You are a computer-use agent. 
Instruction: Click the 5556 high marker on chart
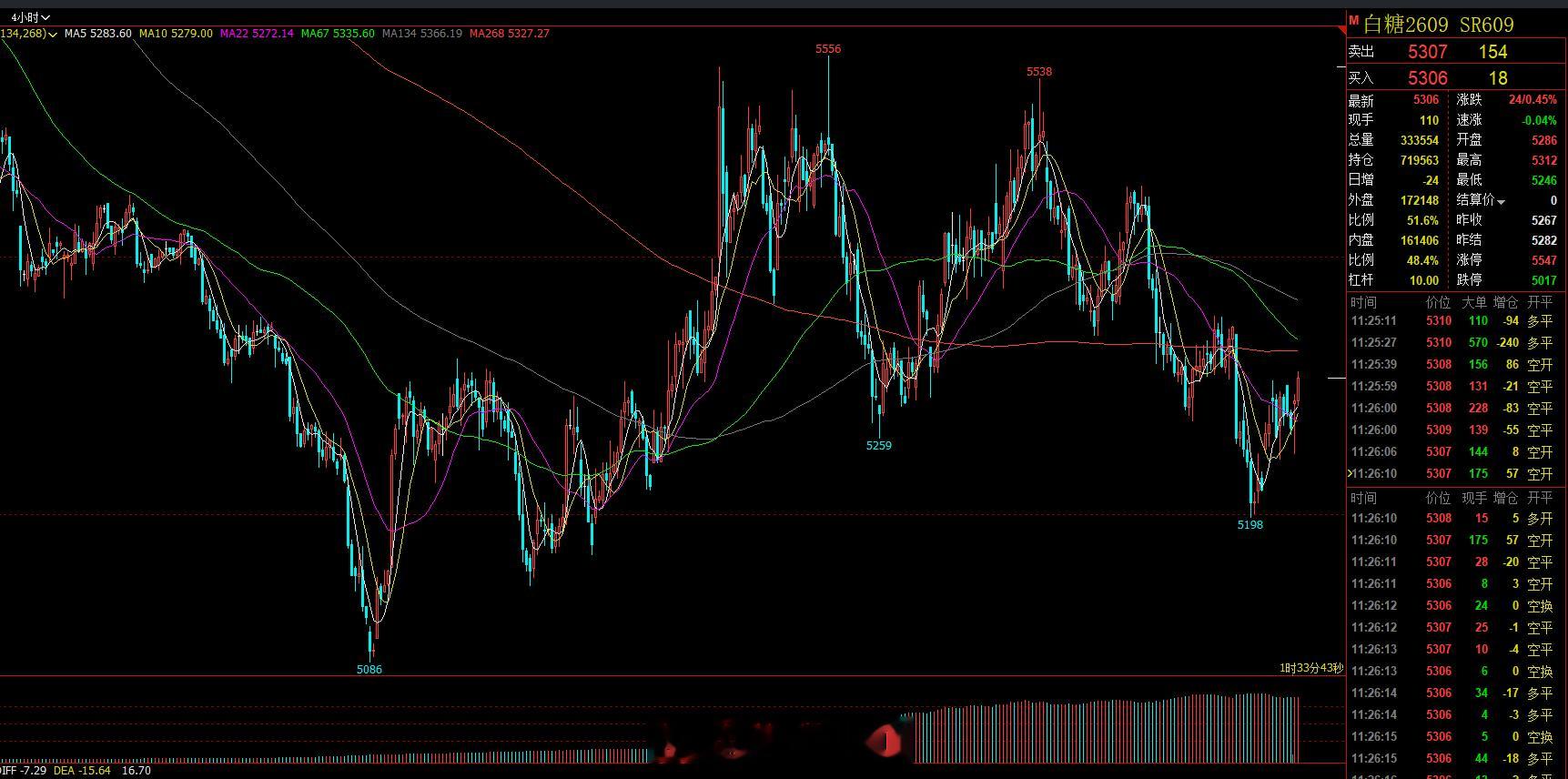click(828, 49)
